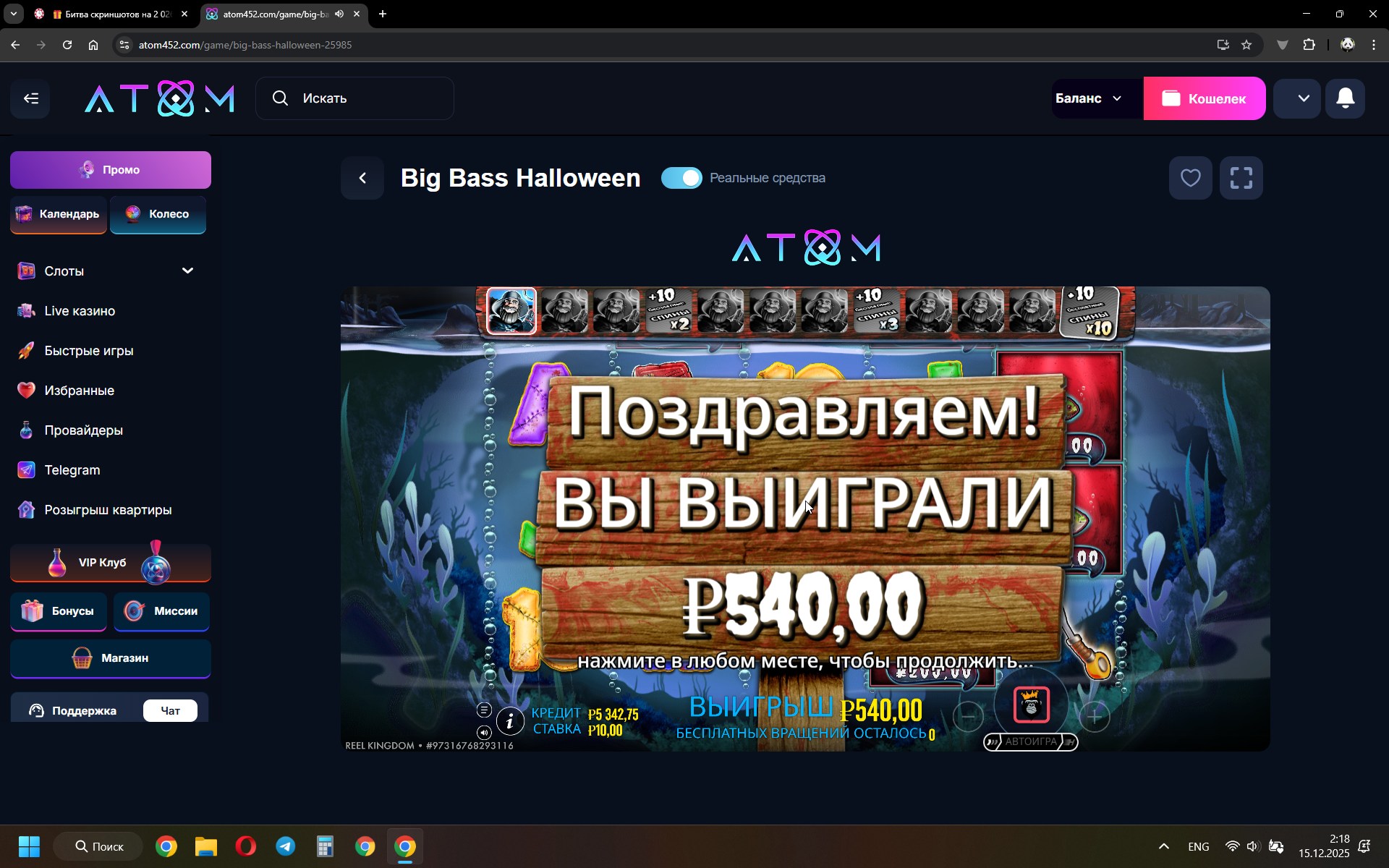Add game to favorites with heart icon

click(1190, 178)
